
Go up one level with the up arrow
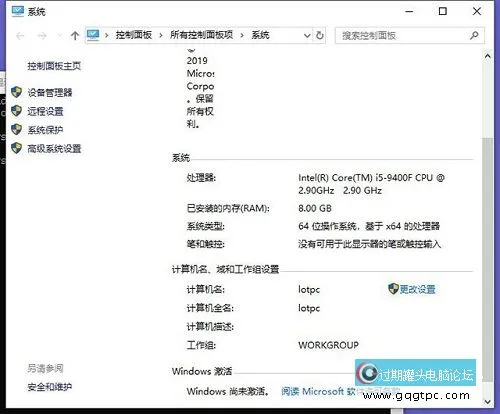point(75,36)
